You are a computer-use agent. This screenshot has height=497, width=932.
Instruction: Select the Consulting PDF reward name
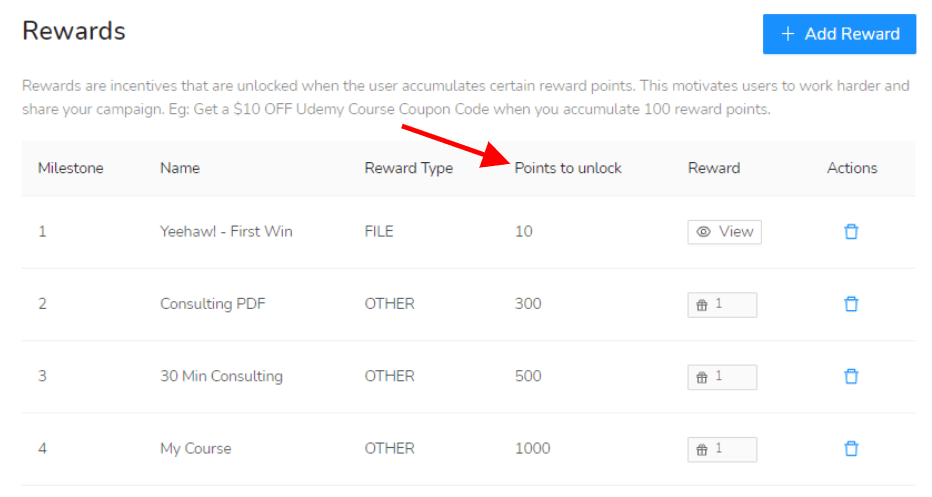click(x=213, y=304)
